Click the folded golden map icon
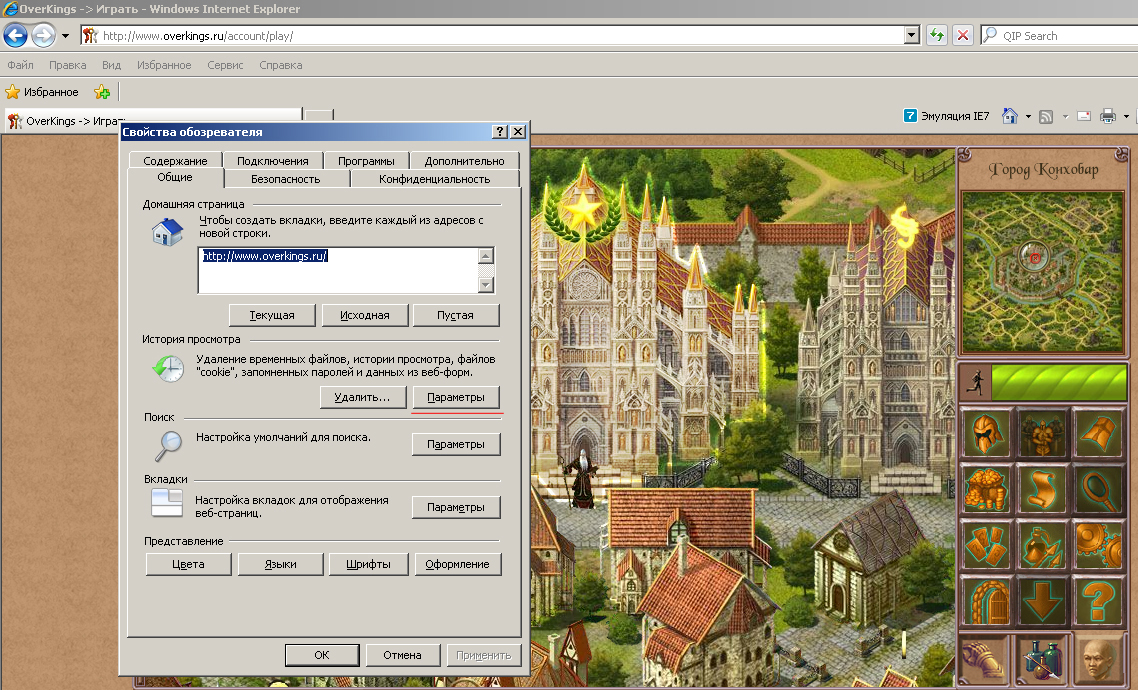Screen dimensions: 1138x690 point(1098,432)
